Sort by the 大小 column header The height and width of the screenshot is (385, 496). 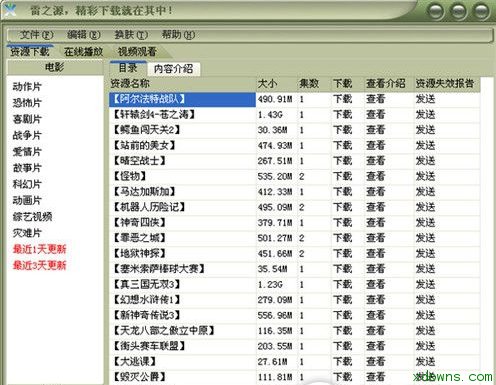click(276, 83)
